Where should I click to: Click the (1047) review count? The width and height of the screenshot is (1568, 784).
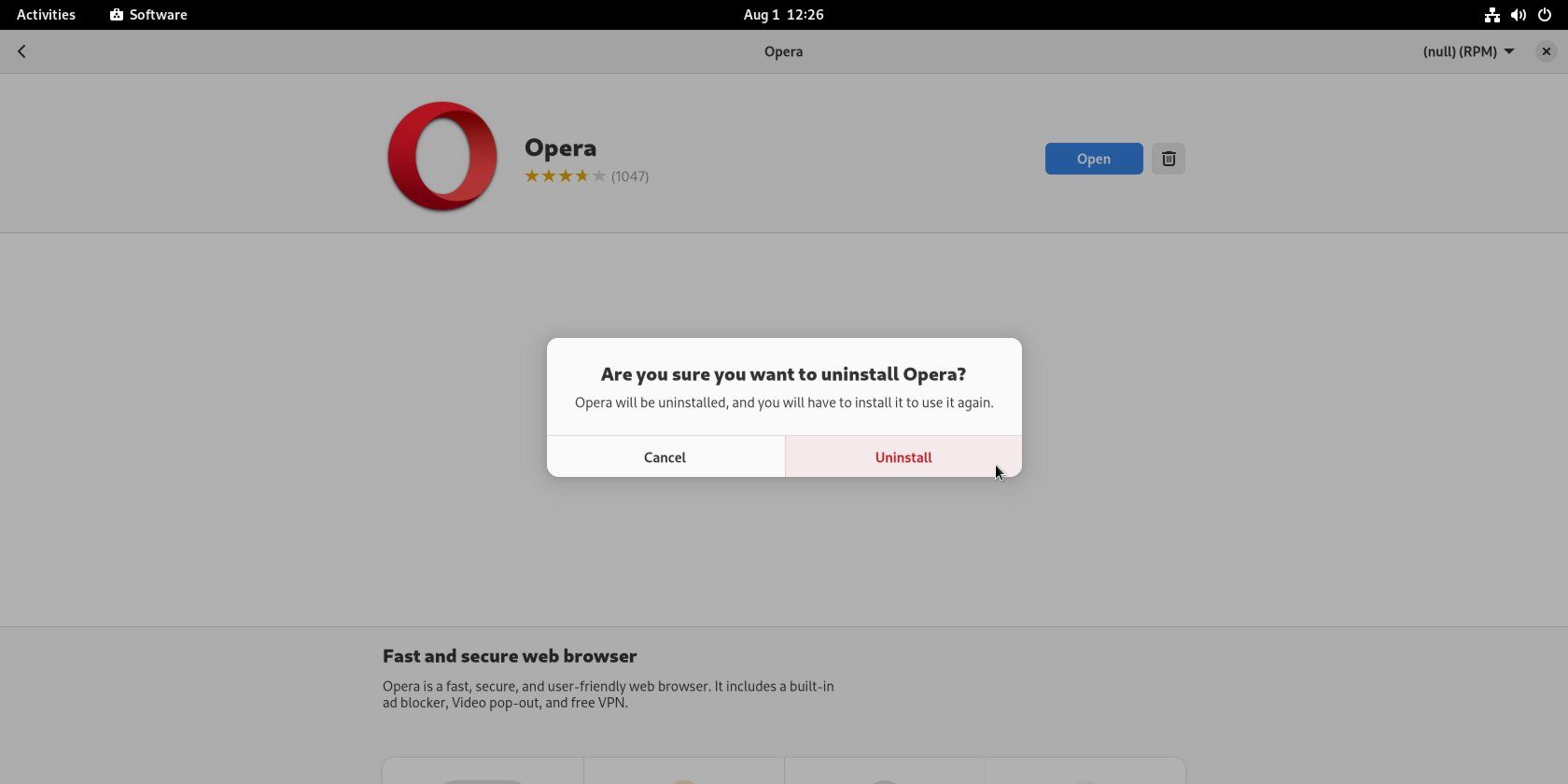point(630,176)
